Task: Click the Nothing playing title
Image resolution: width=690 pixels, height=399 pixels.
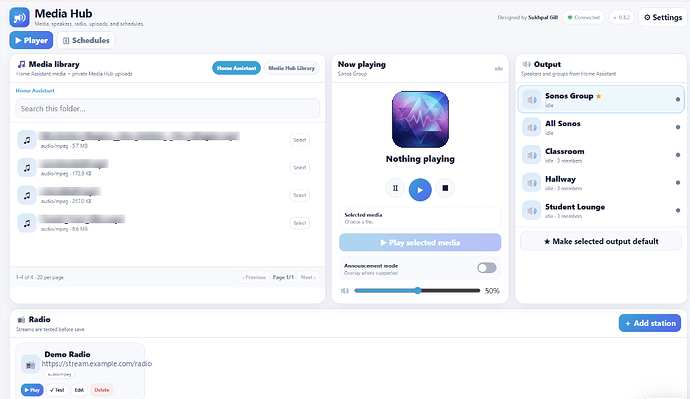Action: [420, 159]
